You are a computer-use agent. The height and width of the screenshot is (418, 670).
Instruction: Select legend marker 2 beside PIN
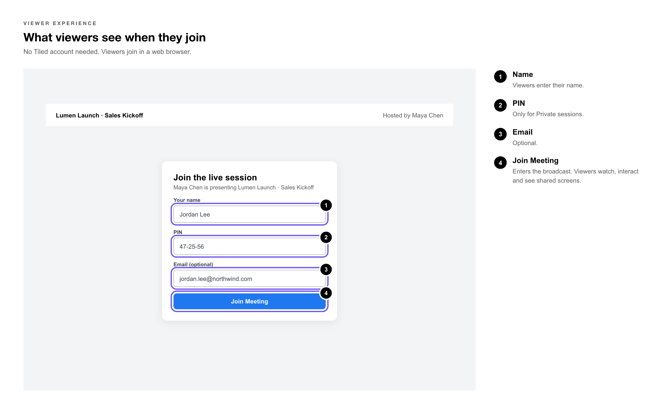(500, 105)
